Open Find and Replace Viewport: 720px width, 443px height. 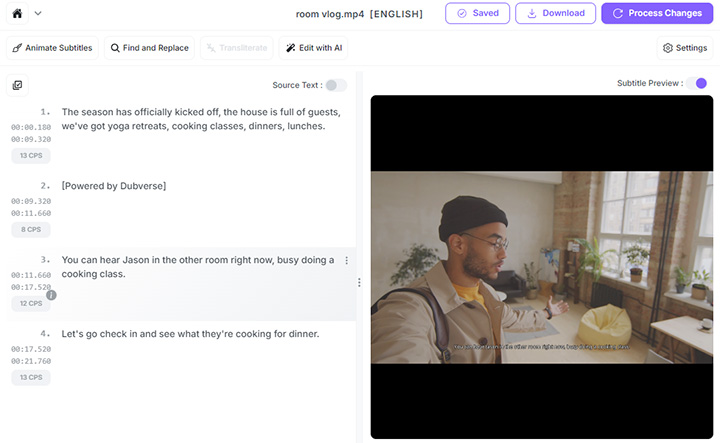(149, 48)
